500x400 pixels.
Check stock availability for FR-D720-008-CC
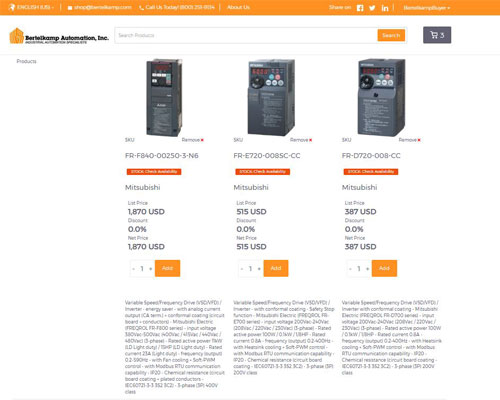(x=371, y=172)
